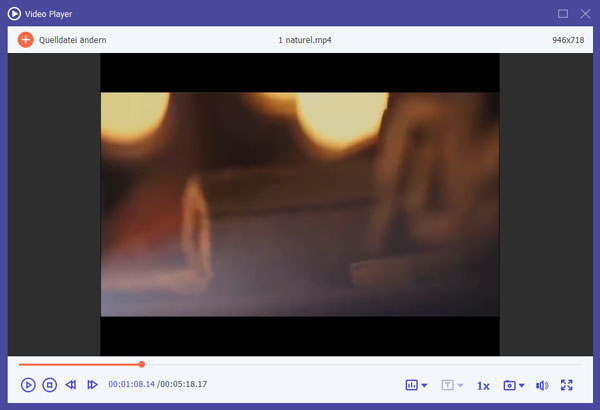Click the current time 00:01:08.14
The width and height of the screenshot is (600, 410).
point(132,384)
